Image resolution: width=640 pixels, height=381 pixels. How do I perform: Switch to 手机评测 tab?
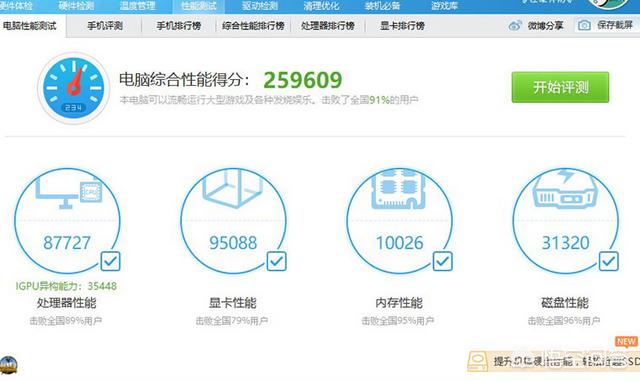[x=105, y=26]
